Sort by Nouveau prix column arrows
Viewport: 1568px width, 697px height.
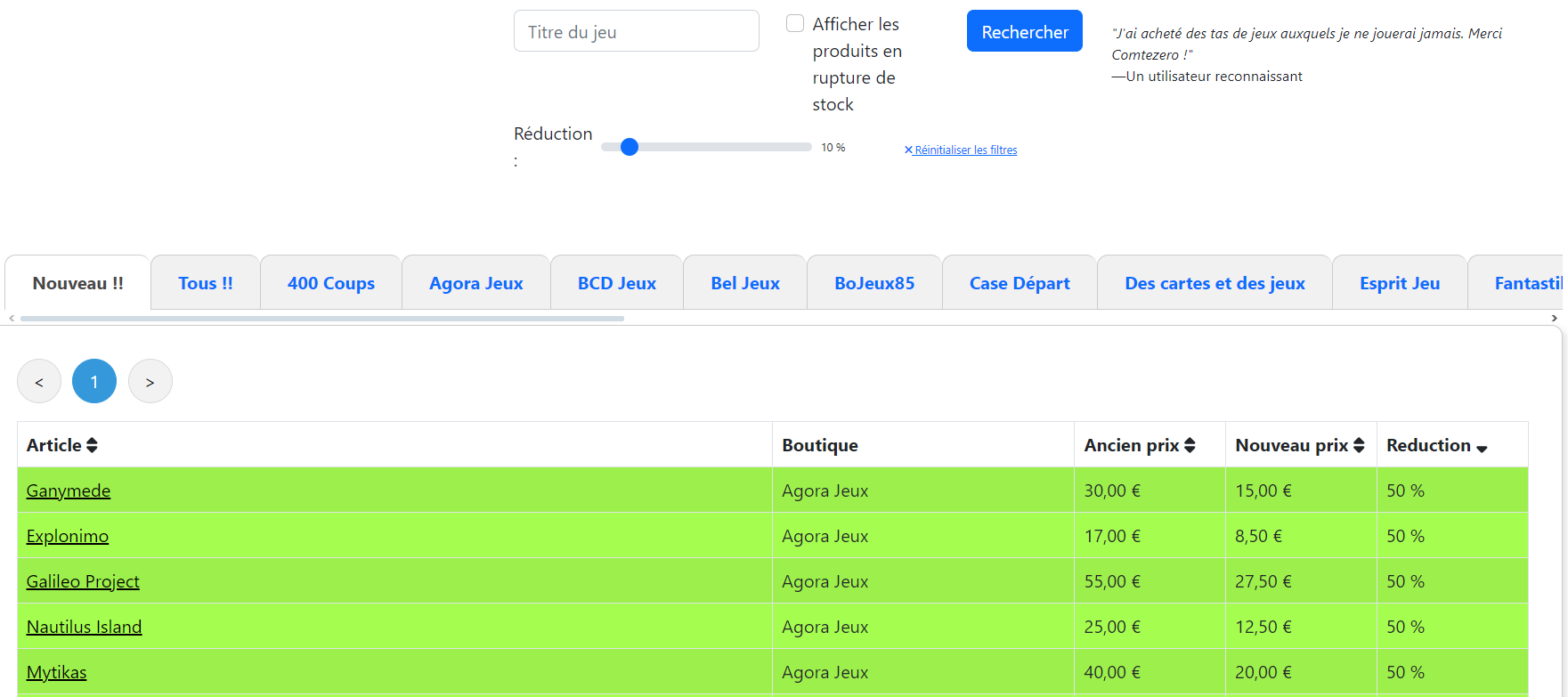click(x=1359, y=445)
